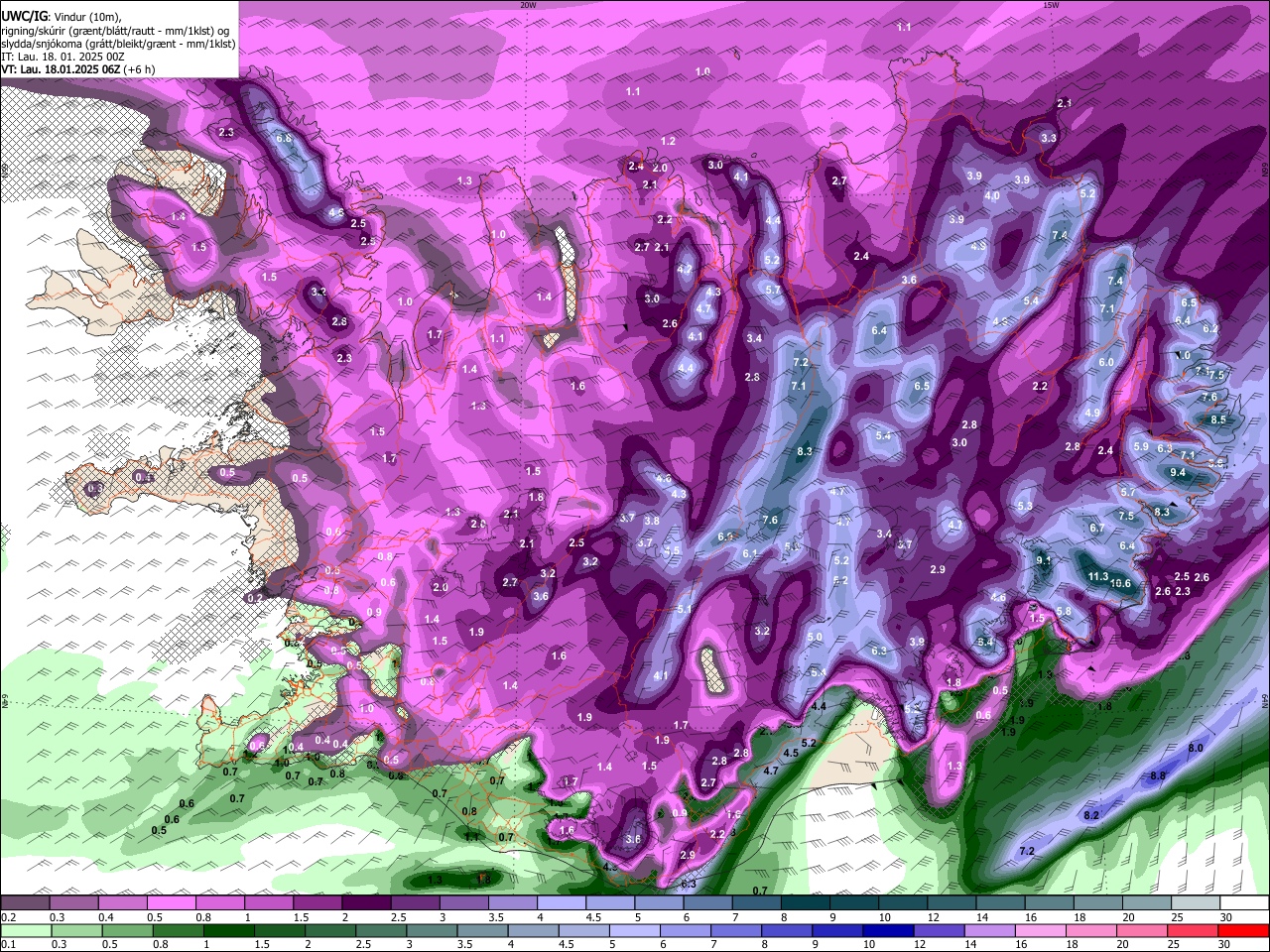Click the 3.3 value near the northeast coast
Viewport: 1270px width, 952px height.
[x=1049, y=138]
